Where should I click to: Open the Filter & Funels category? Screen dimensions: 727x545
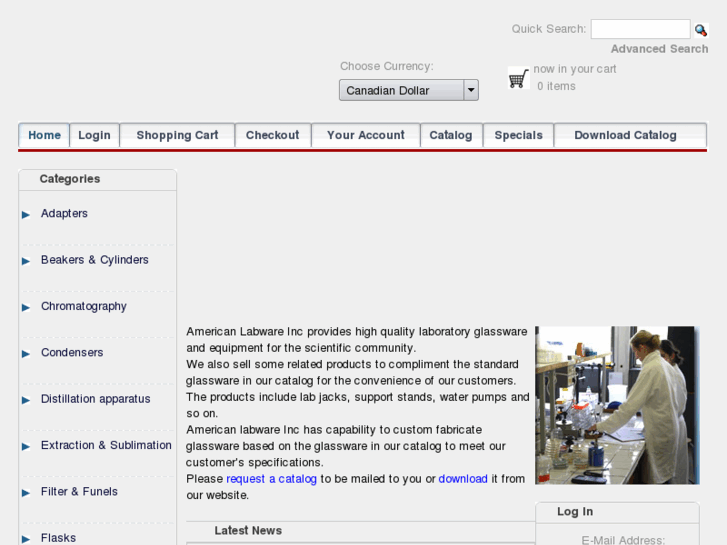coord(79,492)
